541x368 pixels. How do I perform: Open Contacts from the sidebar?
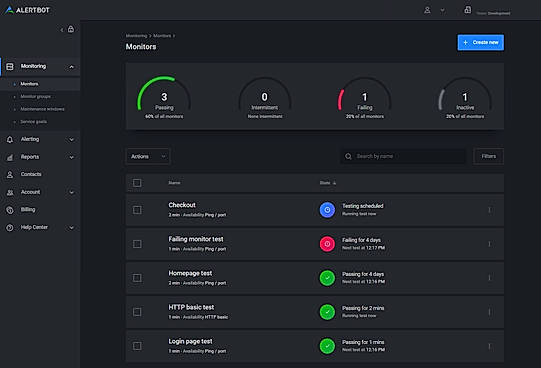pos(31,174)
